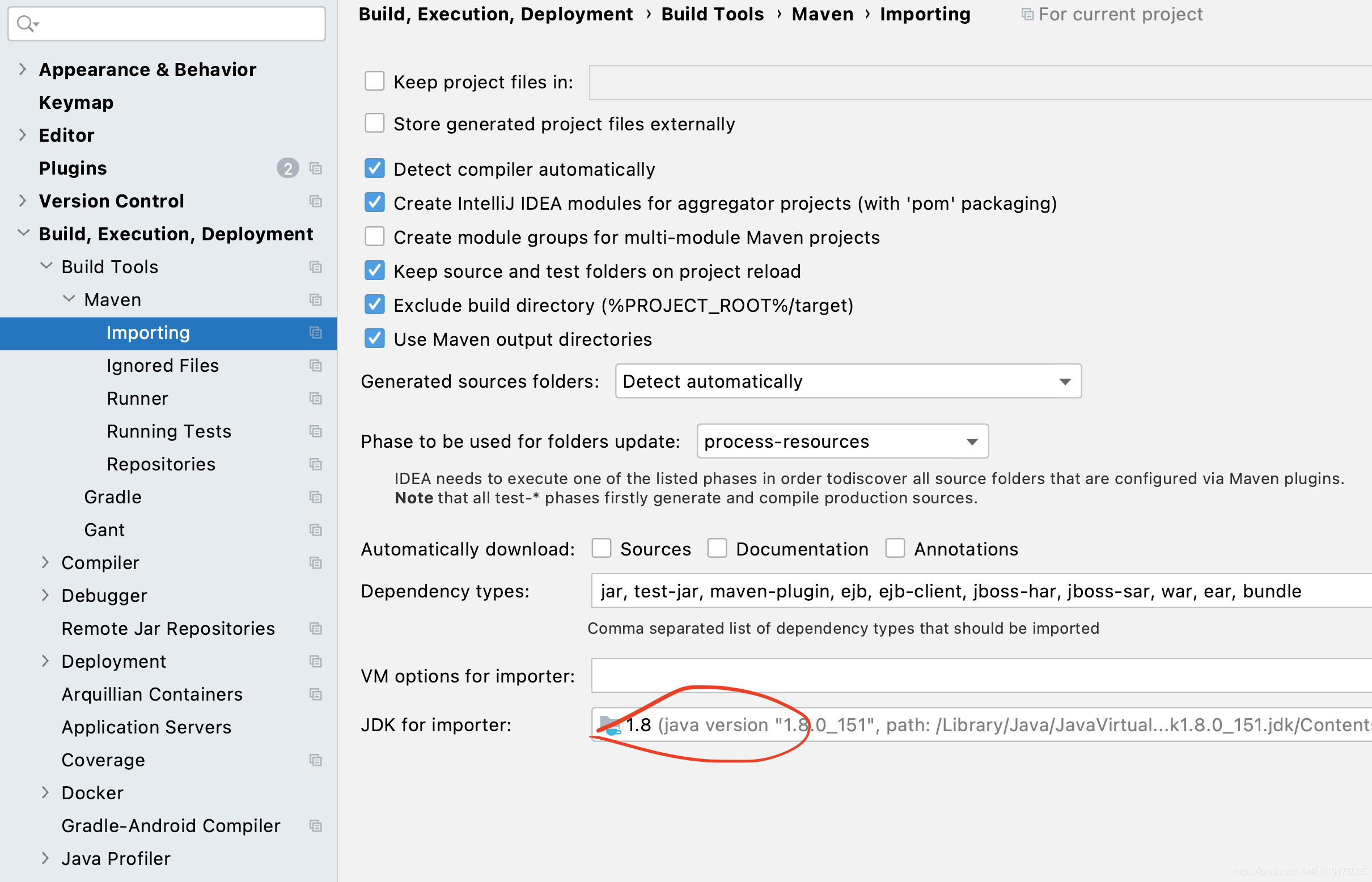The height and width of the screenshot is (882, 1372).
Task: Collapse the Build Tools node
Action: tap(46, 266)
